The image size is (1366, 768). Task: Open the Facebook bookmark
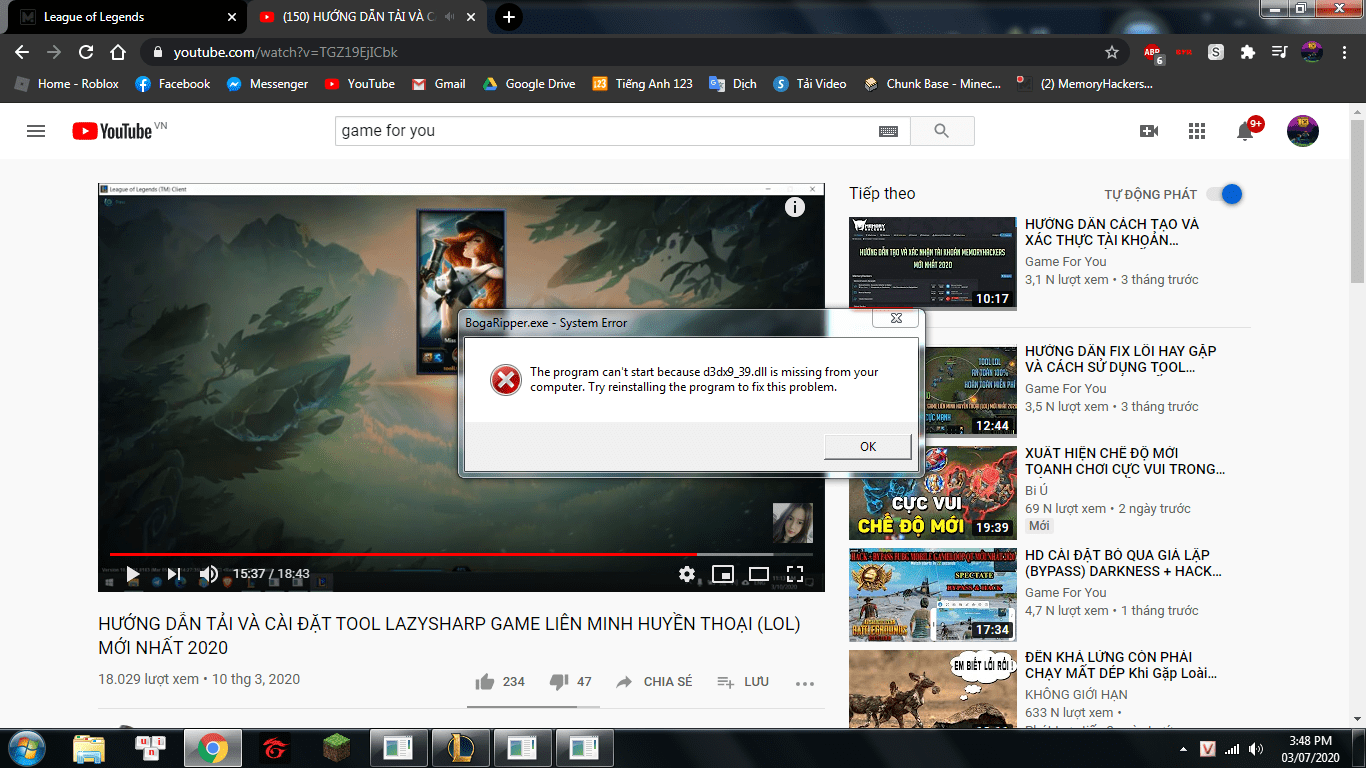click(x=173, y=84)
